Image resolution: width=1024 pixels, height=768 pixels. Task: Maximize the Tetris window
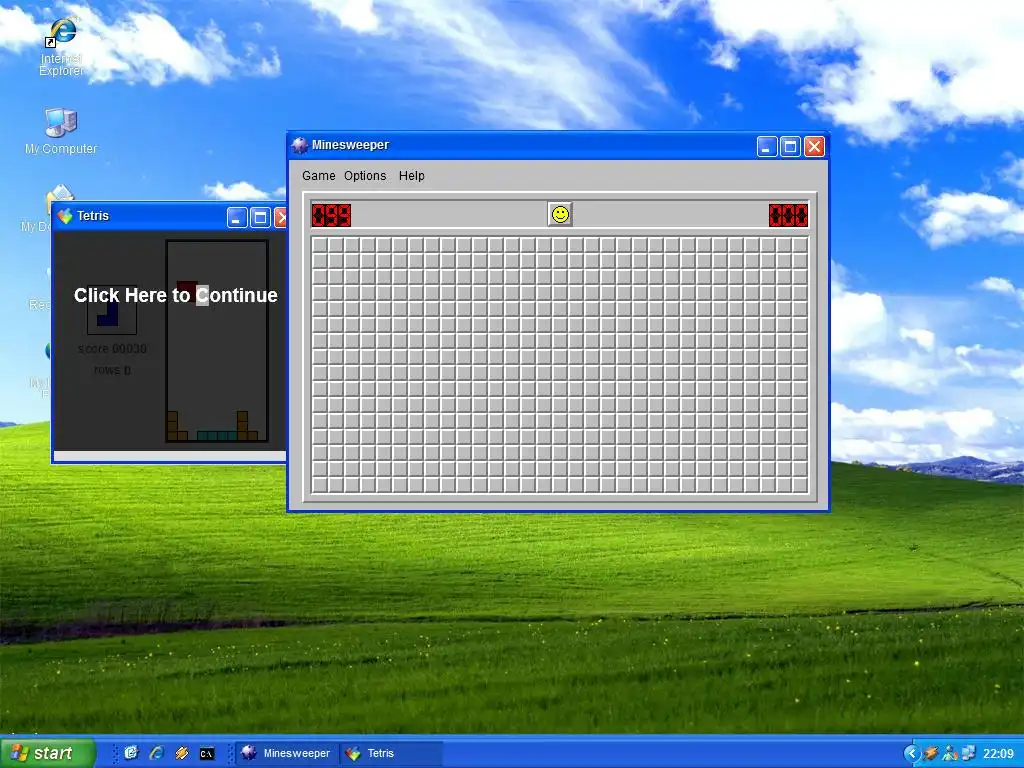pyautogui.click(x=260, y=217)
